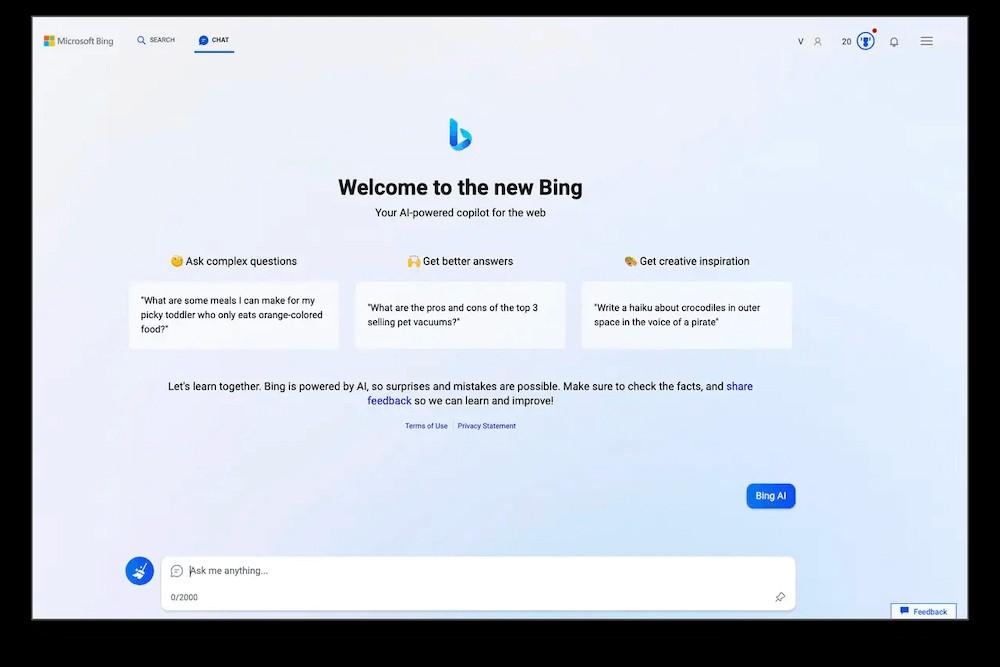Click the pin icon in the chat box
The width and height of the screenshot is (1000, 667).
click(780, 597)
